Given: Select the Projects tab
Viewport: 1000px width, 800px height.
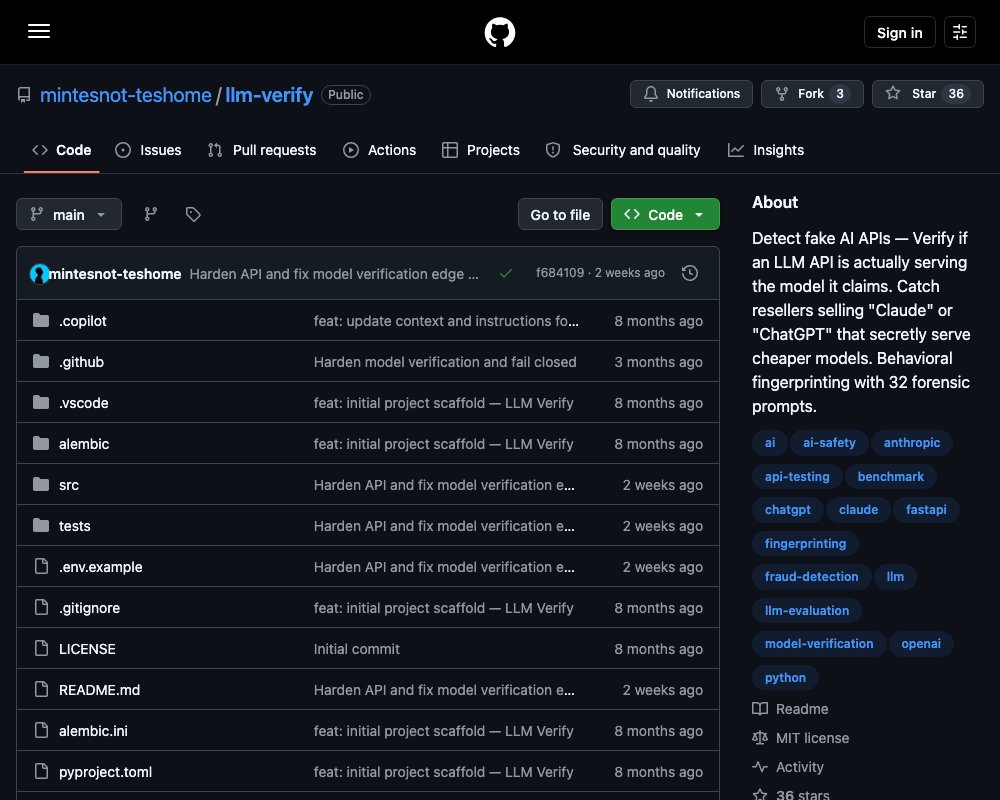Looking at the screenshot, I should pos(481,150).
